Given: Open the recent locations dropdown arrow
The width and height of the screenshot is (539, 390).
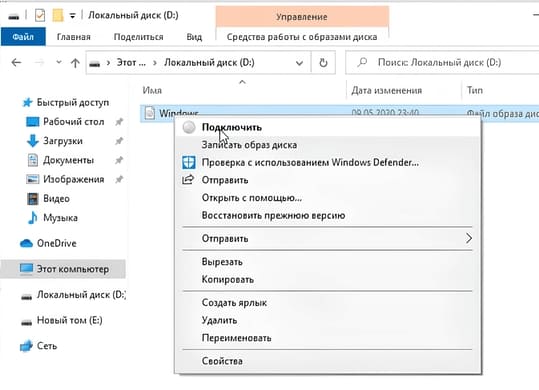Looking at the screenshot, I should [59, 62].
